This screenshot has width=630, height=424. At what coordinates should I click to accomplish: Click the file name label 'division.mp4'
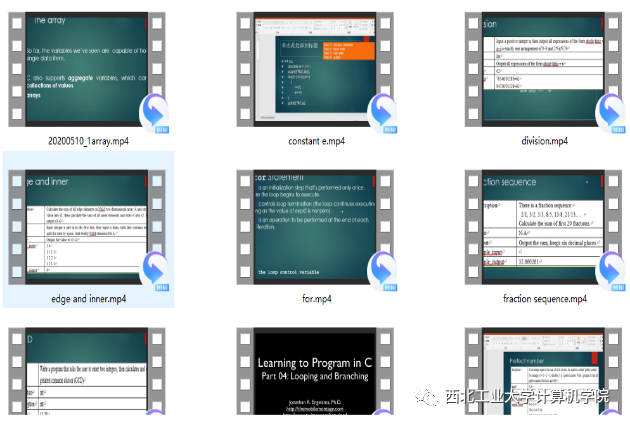coord(544,141)
